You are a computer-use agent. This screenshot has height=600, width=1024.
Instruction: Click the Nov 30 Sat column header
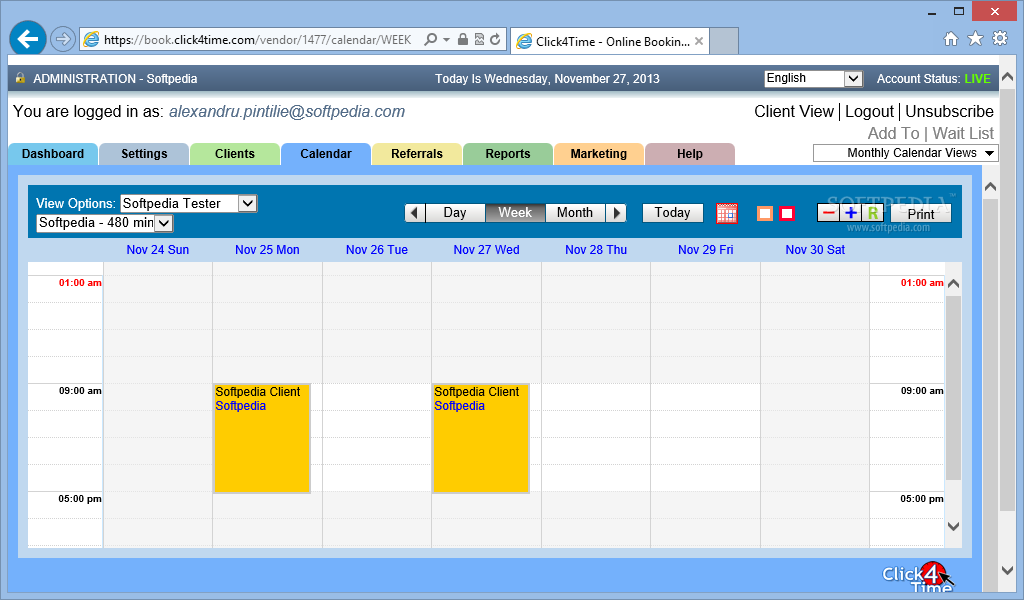tap(815, 250)
